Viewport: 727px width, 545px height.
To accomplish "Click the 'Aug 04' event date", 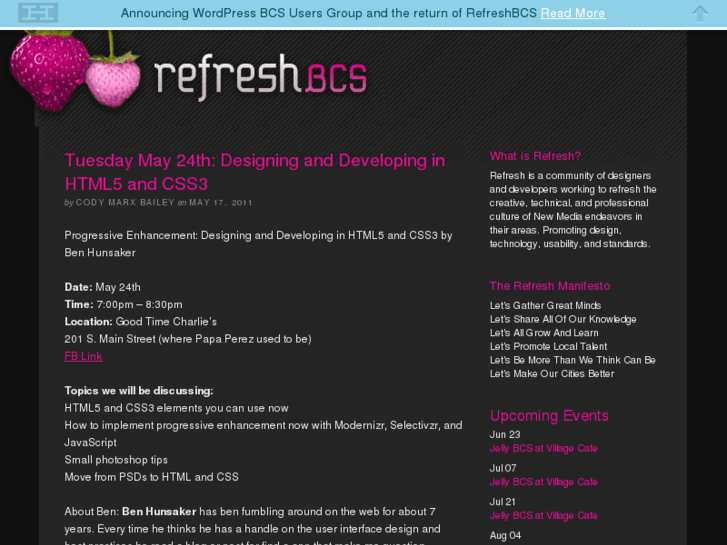I will tap(505, 535).
